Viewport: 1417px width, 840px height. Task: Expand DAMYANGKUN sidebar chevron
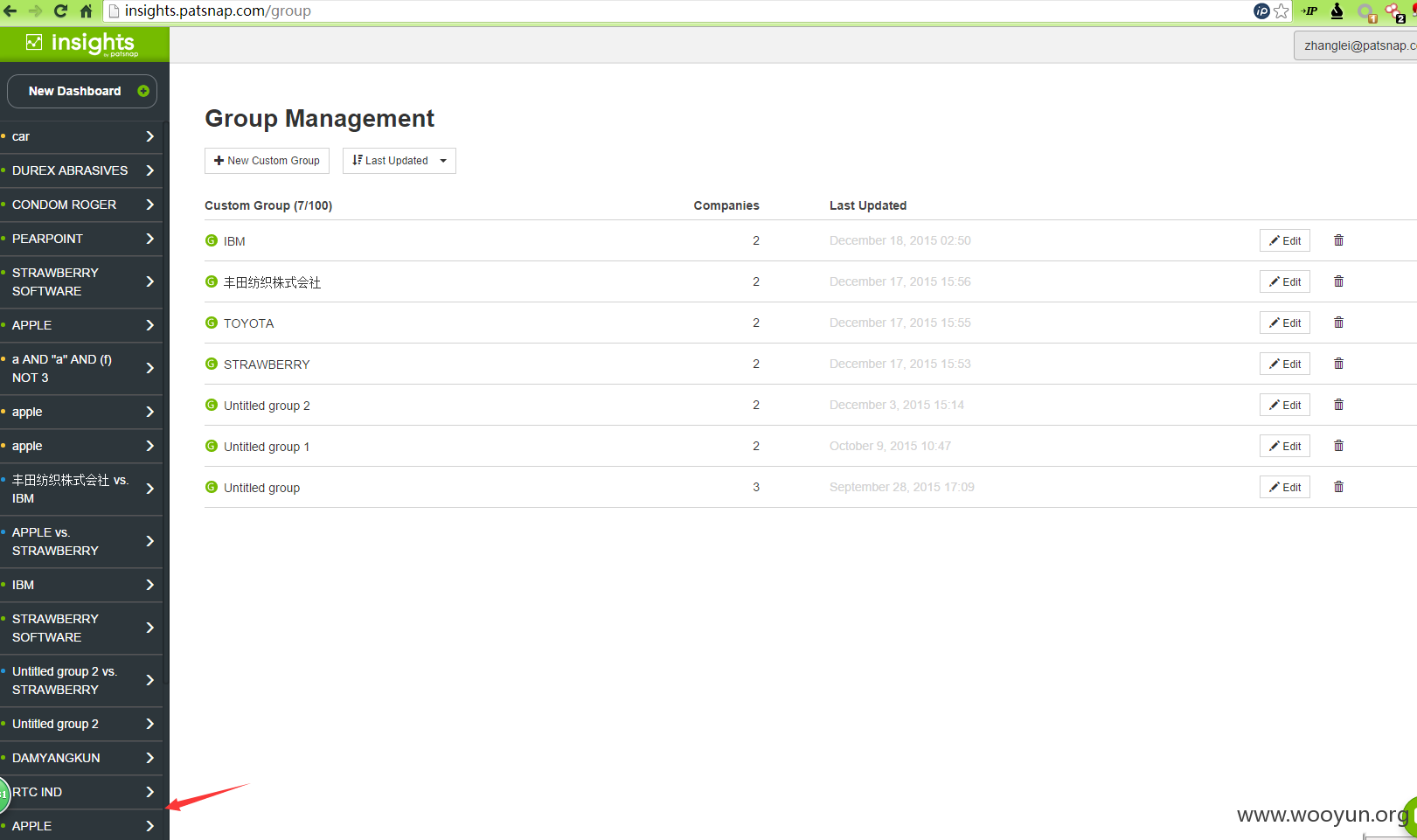(149, 758)
